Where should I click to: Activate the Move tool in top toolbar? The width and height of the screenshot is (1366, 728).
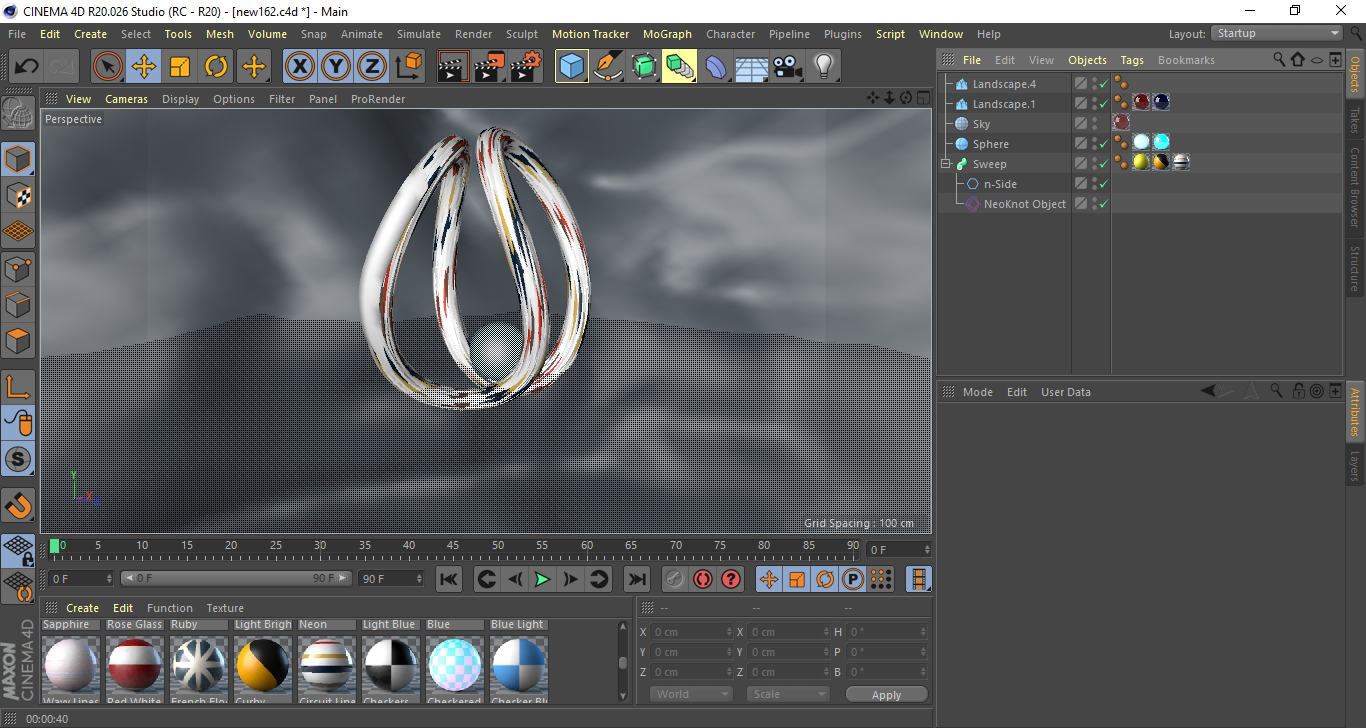pos(144,67)
